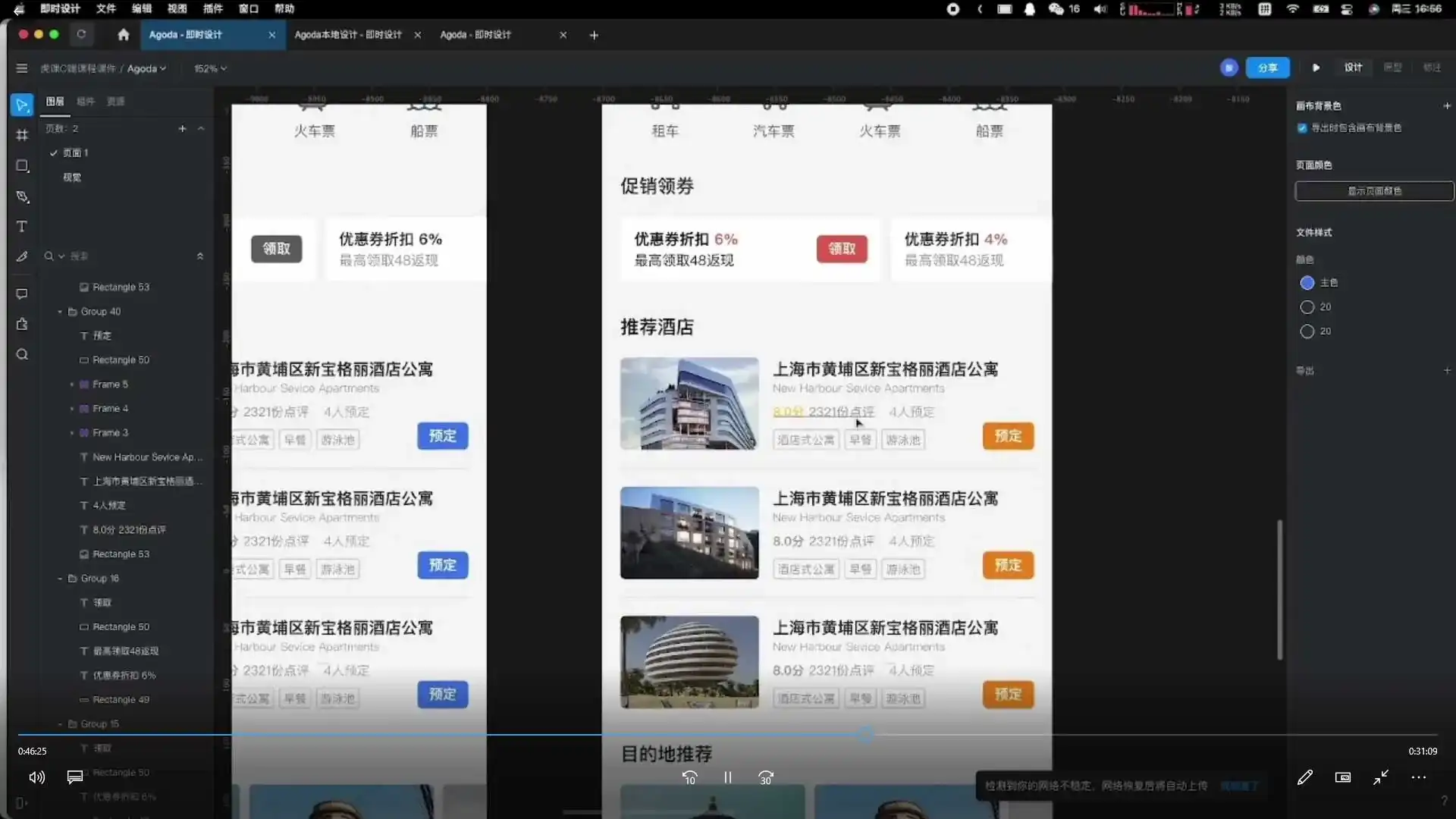Select the 主色 color swatch
The height and width of the screenshot is (819, 1456).
pyautogui.click(x=1306, y=282)
